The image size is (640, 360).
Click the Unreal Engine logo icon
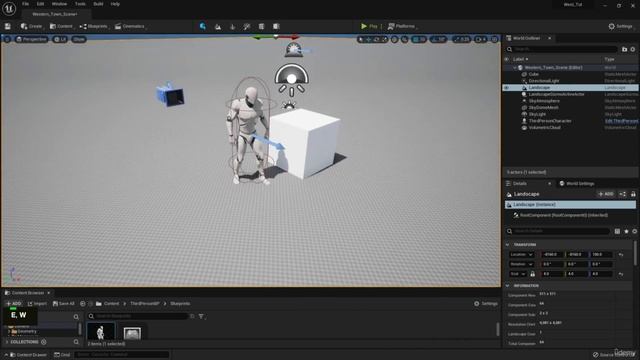(9, 8)
